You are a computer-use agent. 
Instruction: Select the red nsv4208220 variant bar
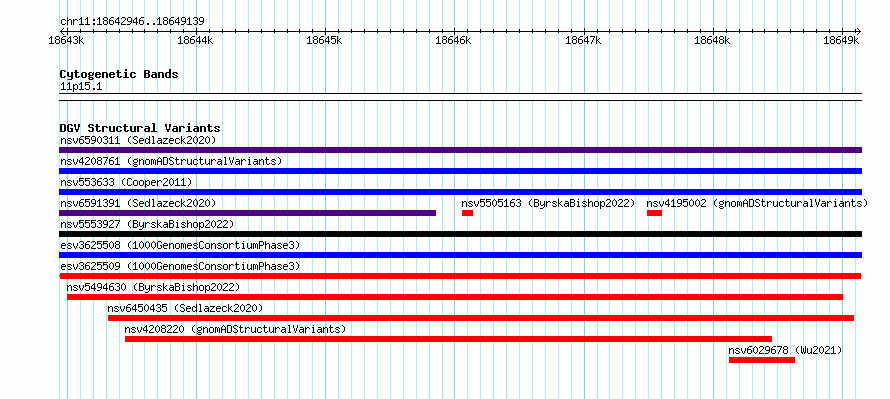[x=448, y=339]
